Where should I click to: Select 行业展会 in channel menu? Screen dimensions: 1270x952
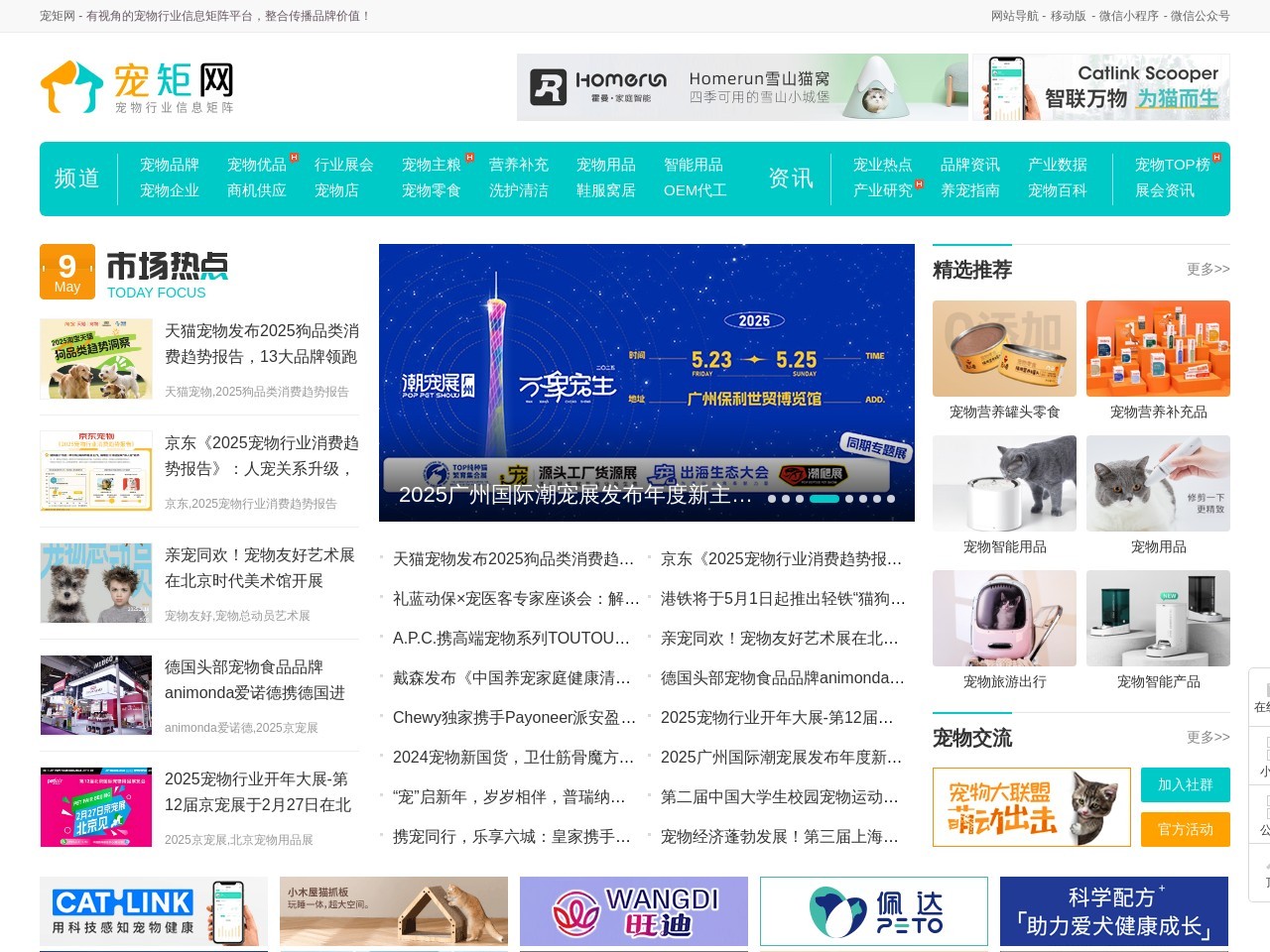(x=343, y=165)
